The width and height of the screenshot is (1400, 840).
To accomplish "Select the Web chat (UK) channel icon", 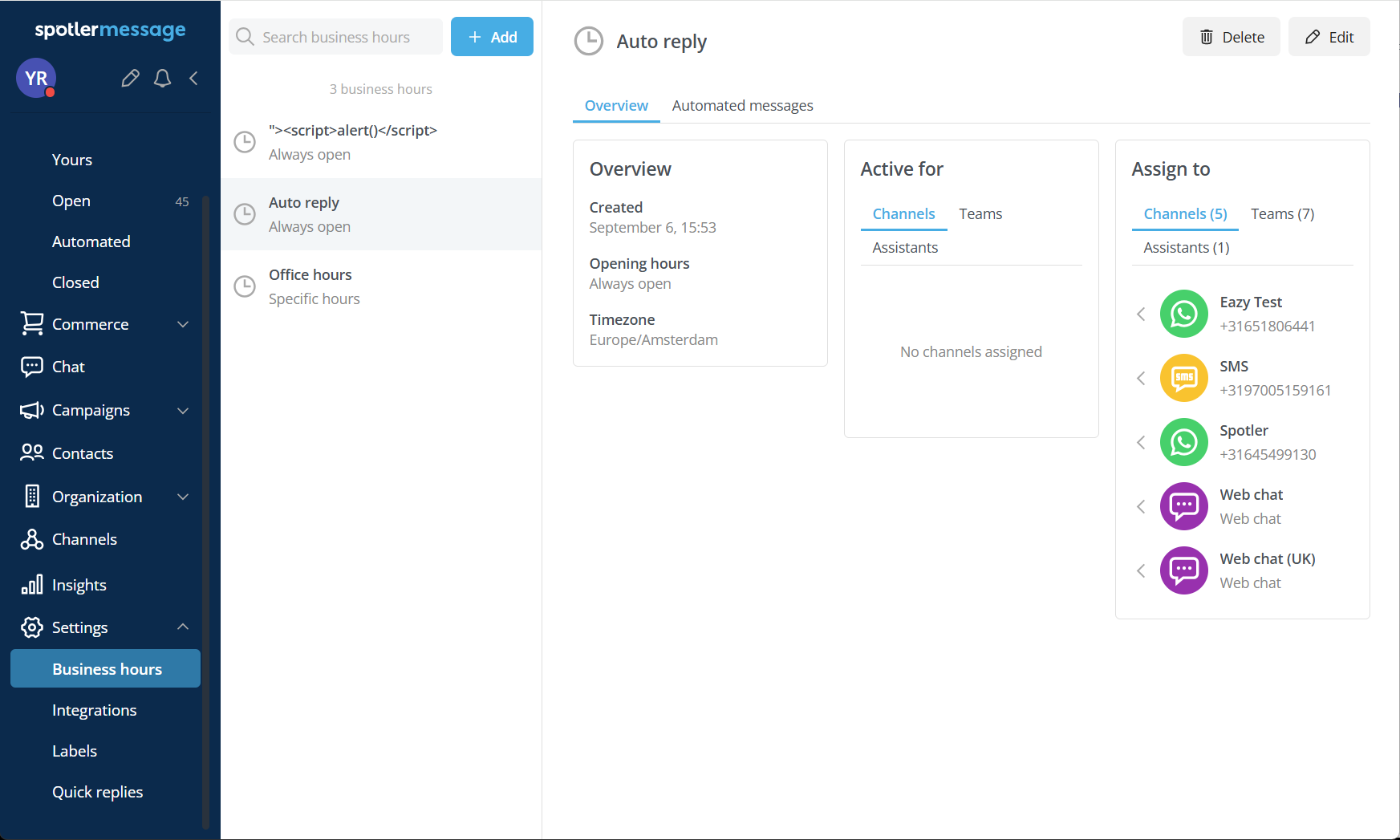I will tap(1183, 570).
